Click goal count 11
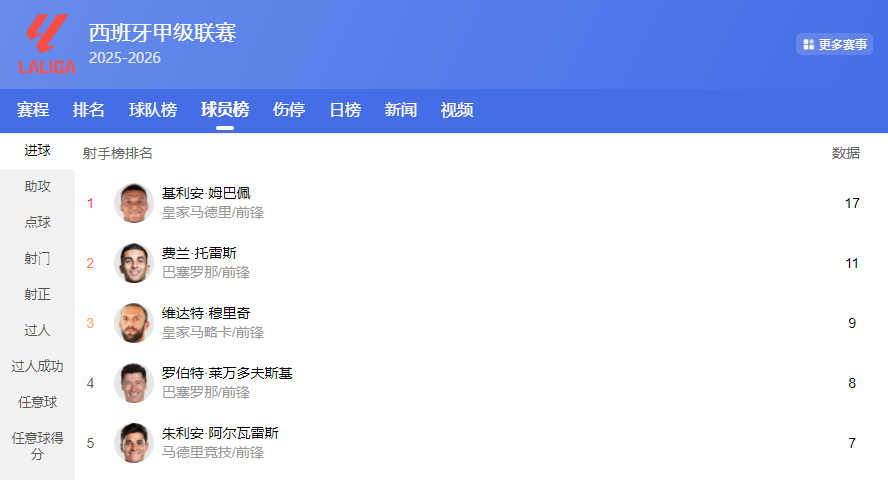Screen dimensions: 888x480 click(x=852, y=263)
